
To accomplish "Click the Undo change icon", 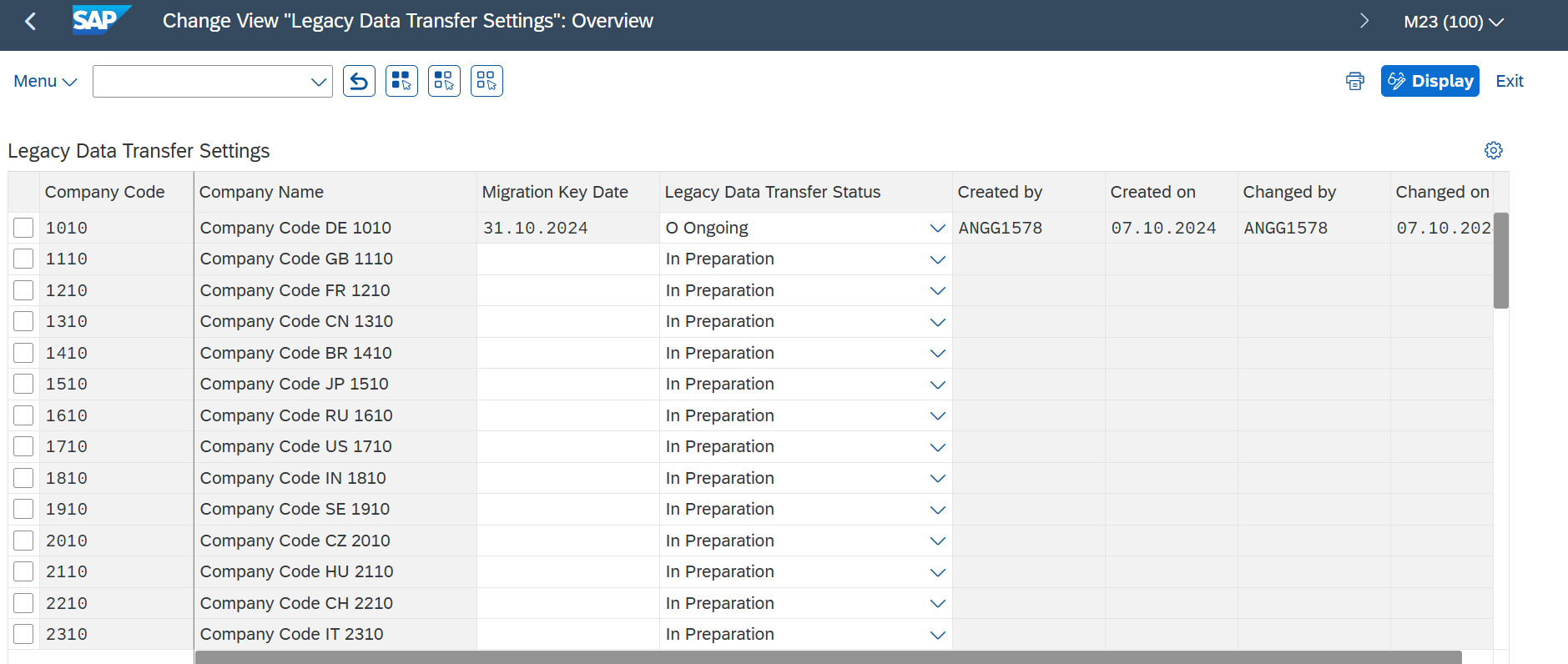I will [359, 81].
